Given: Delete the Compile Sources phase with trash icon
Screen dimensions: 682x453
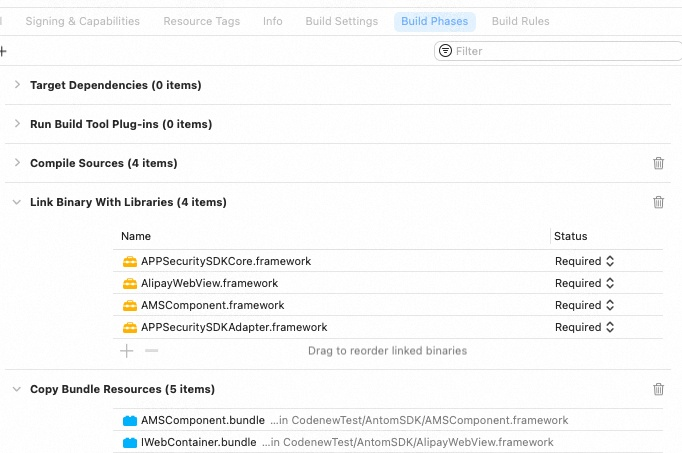Looking at the screenshot, I should 658,163.
